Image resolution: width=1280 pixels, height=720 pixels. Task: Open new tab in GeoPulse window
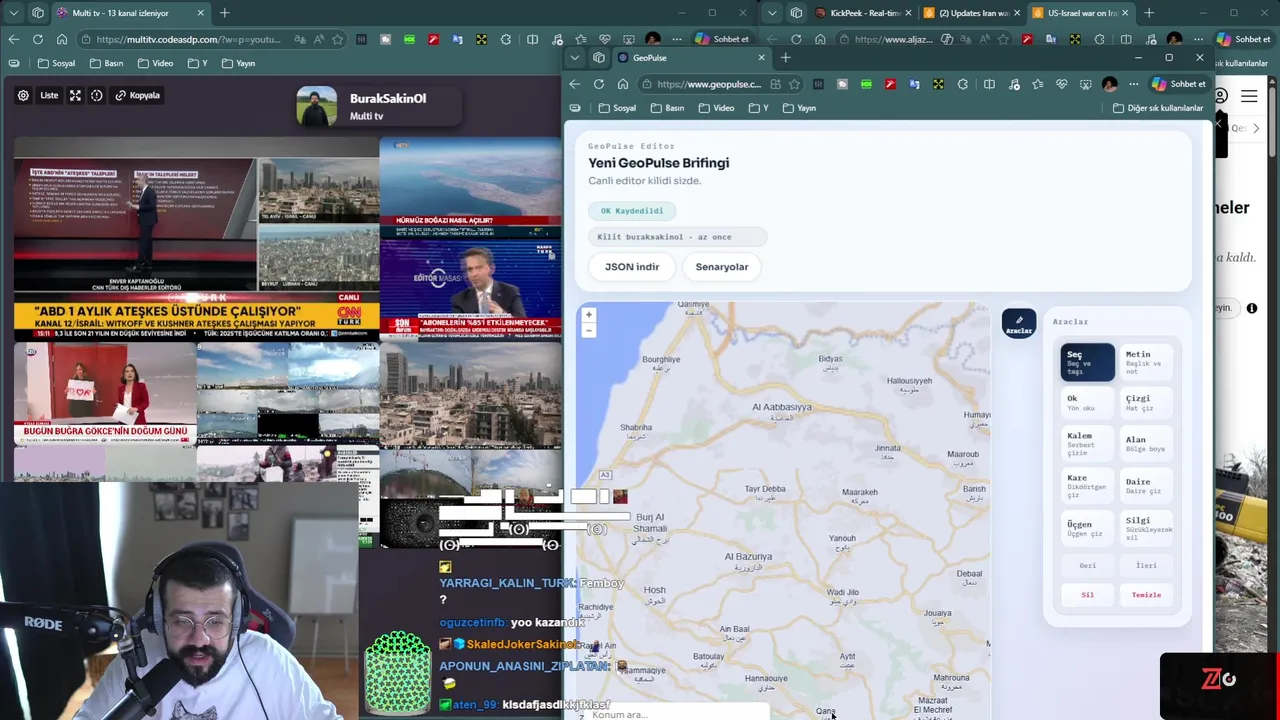click(x=785, y=58)
